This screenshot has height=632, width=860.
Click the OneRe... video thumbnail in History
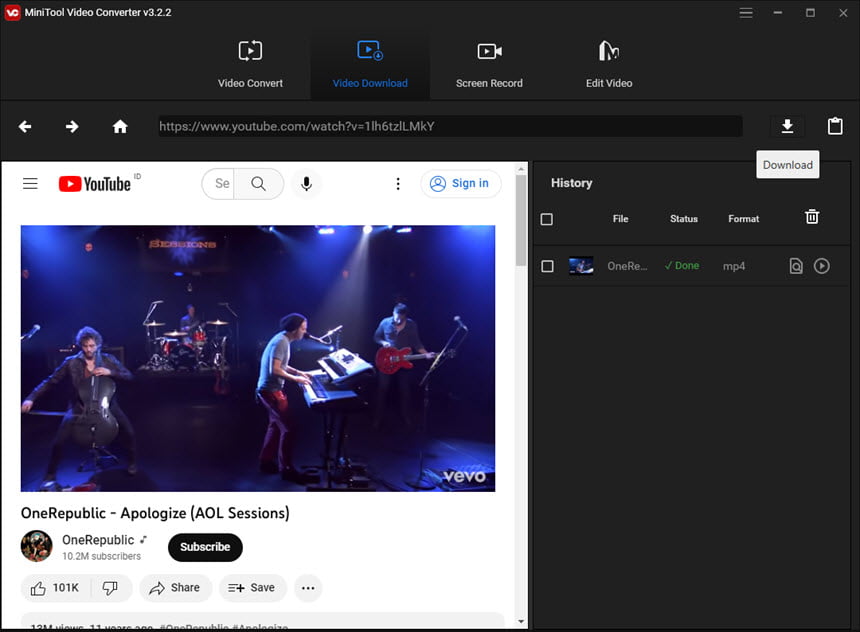(581, 266)
